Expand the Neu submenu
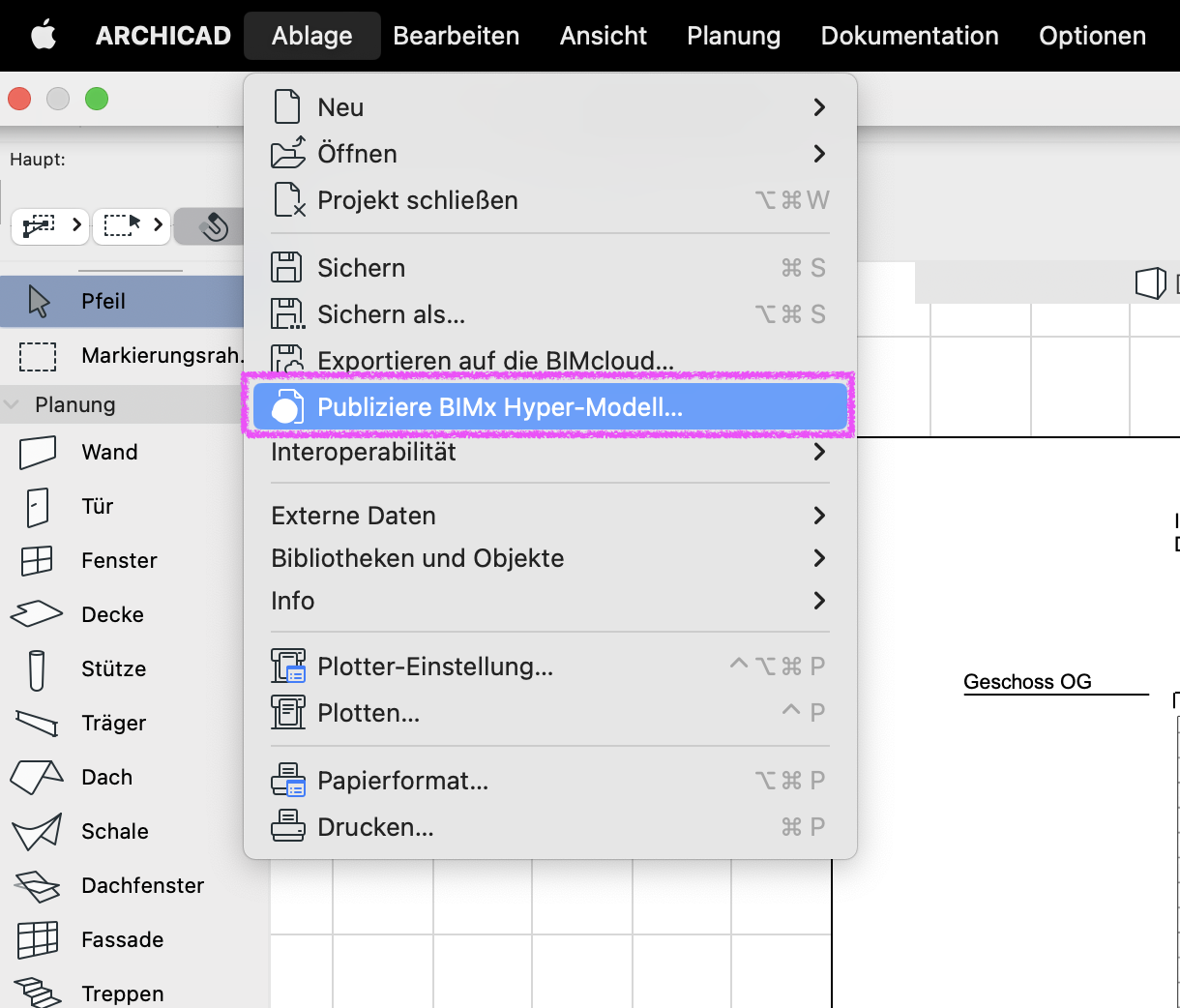The height and width of the screenshot is (1008, 1180). pos(819,107)
